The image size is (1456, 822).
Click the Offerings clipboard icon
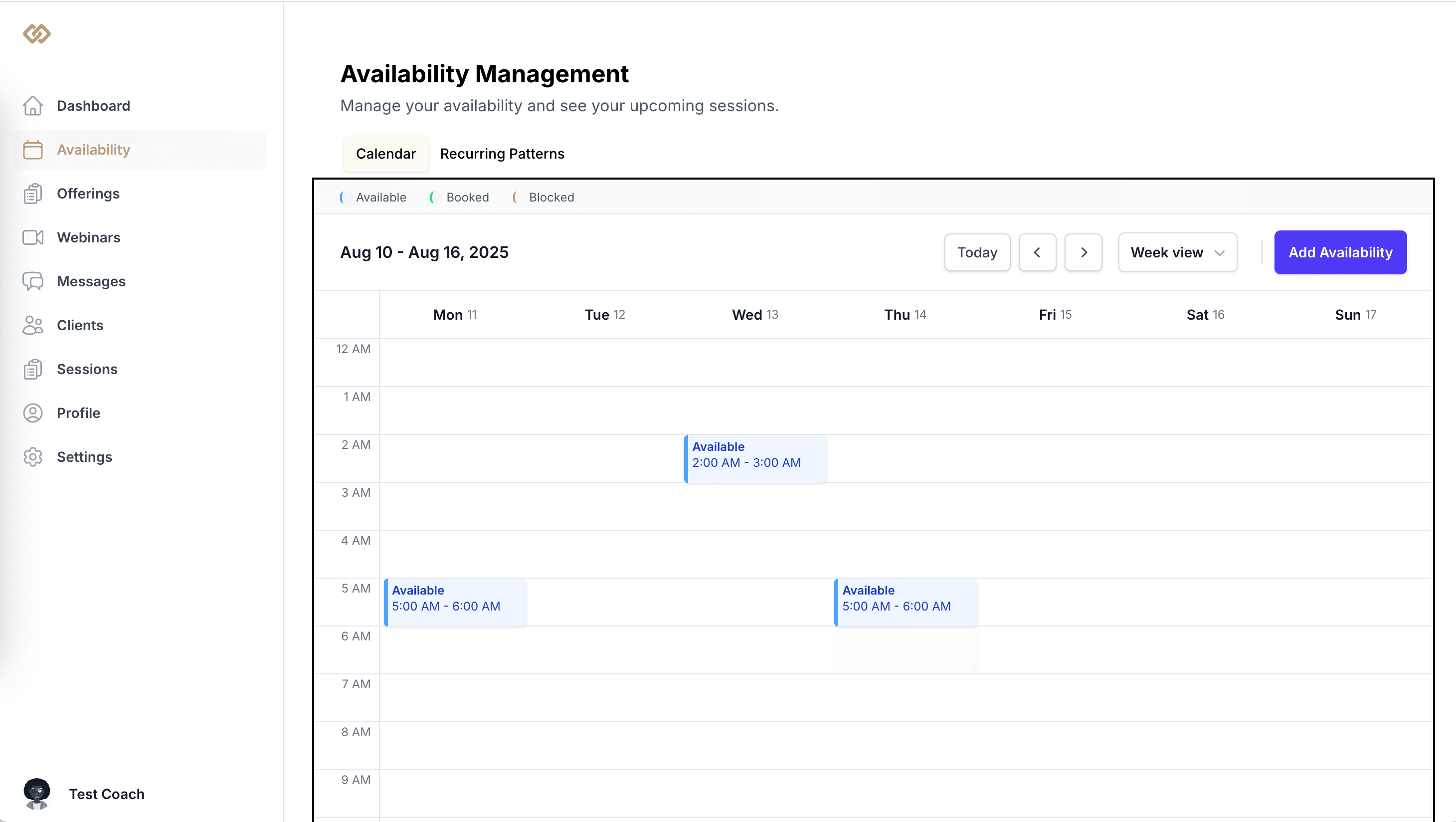pos(33,194)
